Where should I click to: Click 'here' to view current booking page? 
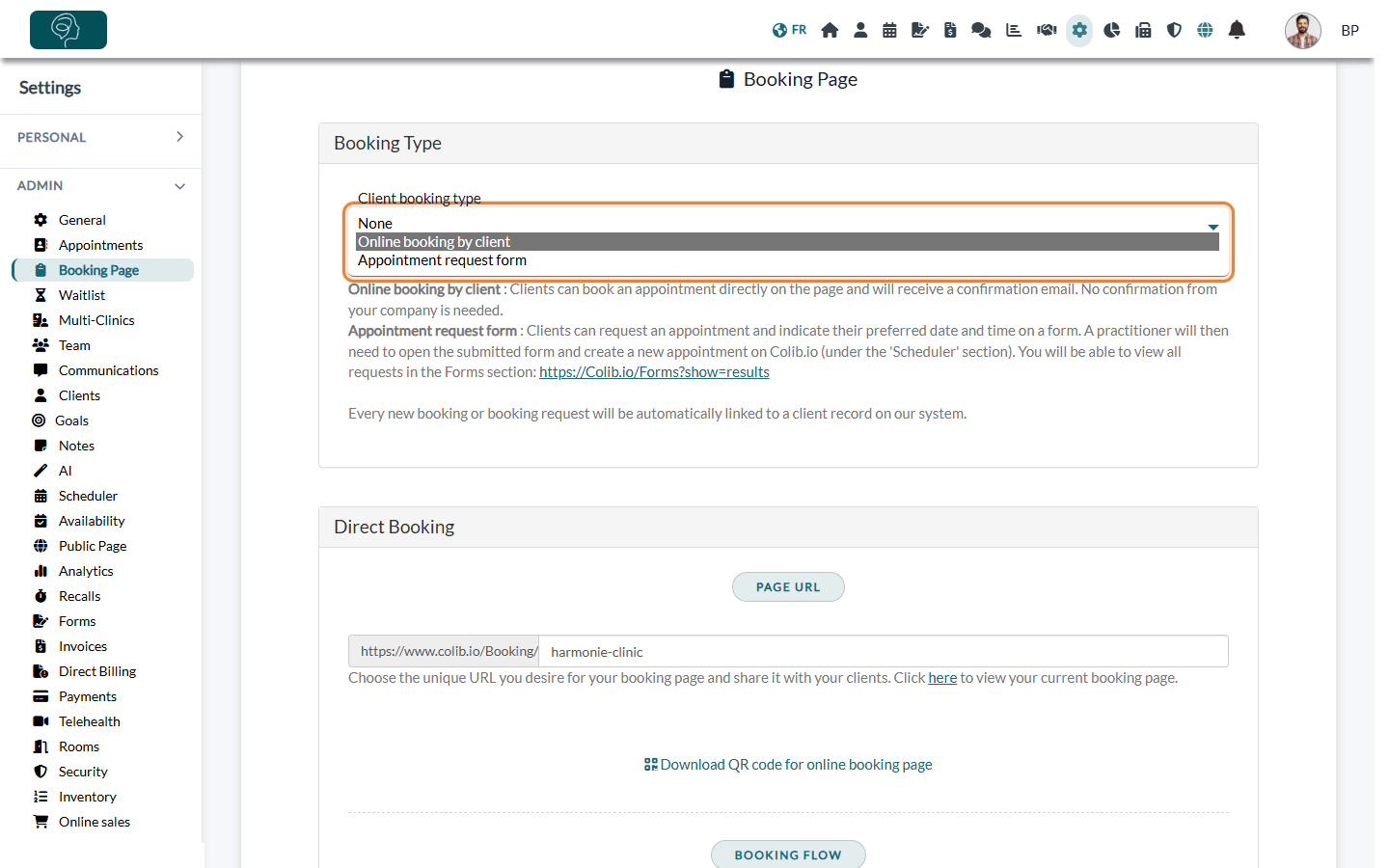pos(942,678)
